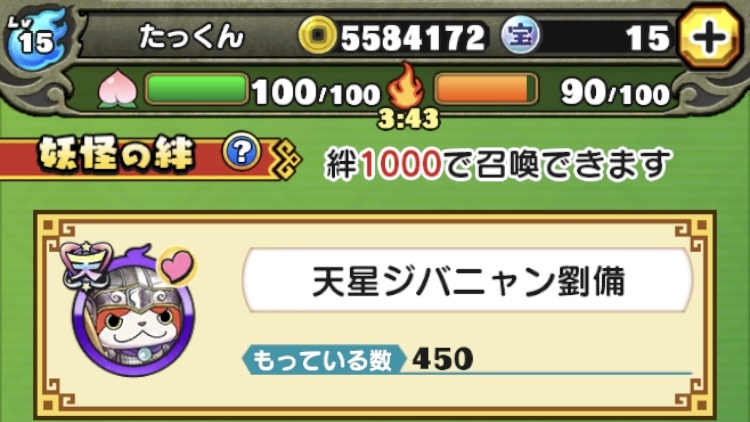750x422 pixels.
Task: Tap the 絆1000で召喚できます message text
Action: click(x=497, y=164)
